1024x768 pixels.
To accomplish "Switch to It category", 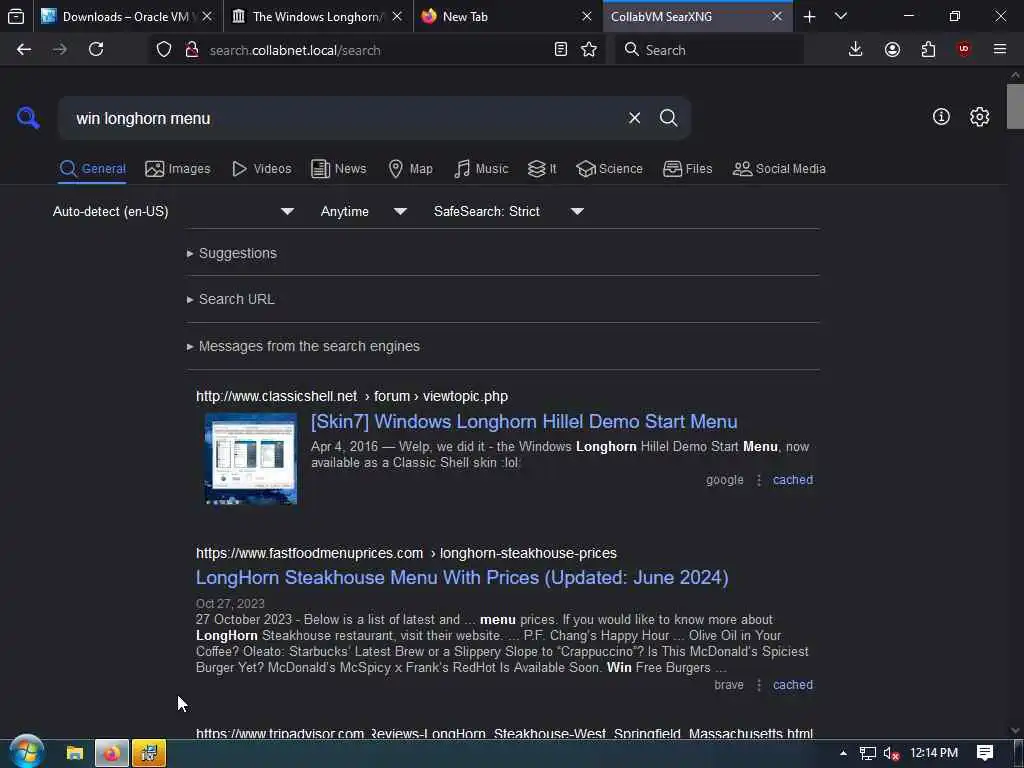I will (541, 168).
